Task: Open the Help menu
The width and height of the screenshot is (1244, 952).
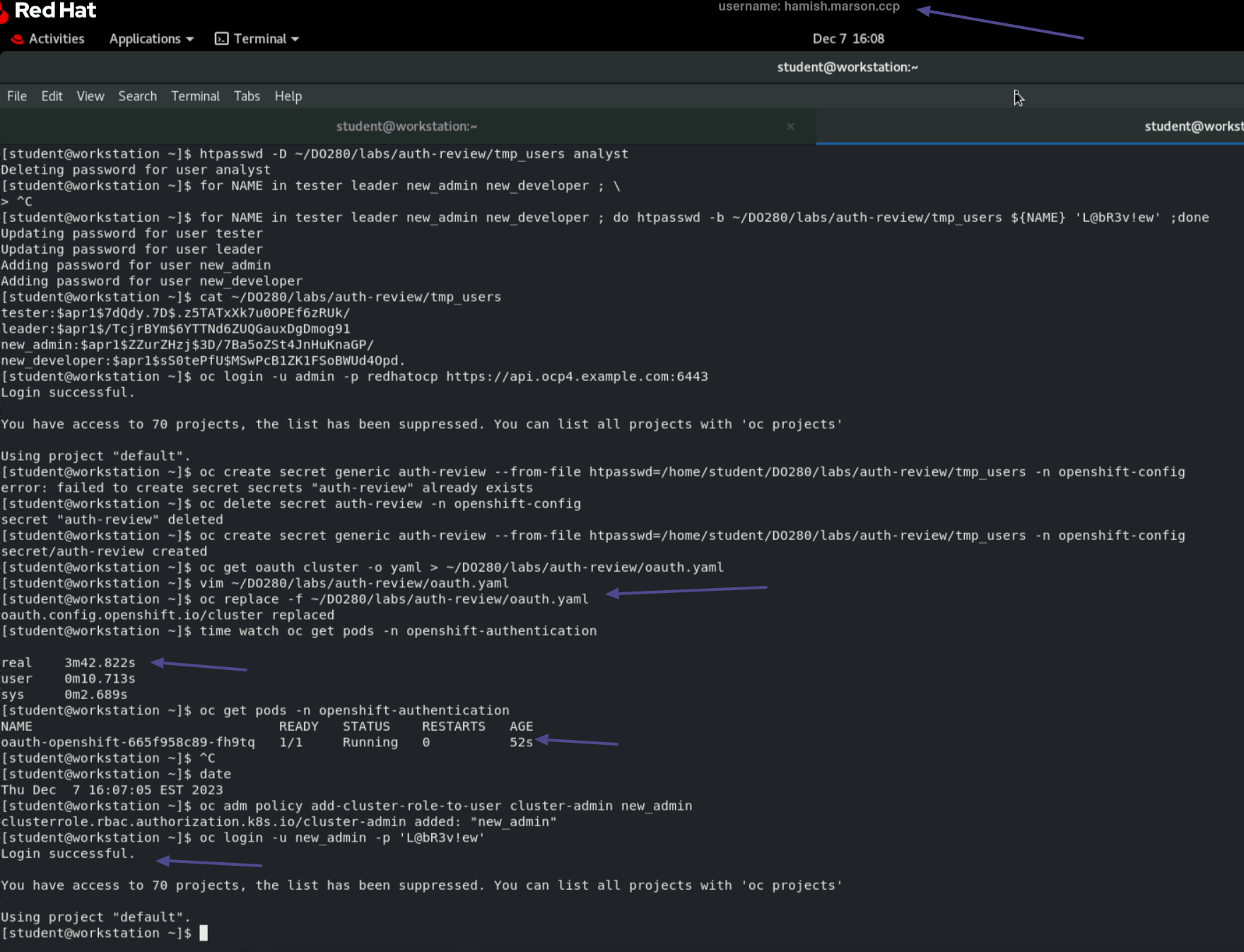Action: click(288, 96)
